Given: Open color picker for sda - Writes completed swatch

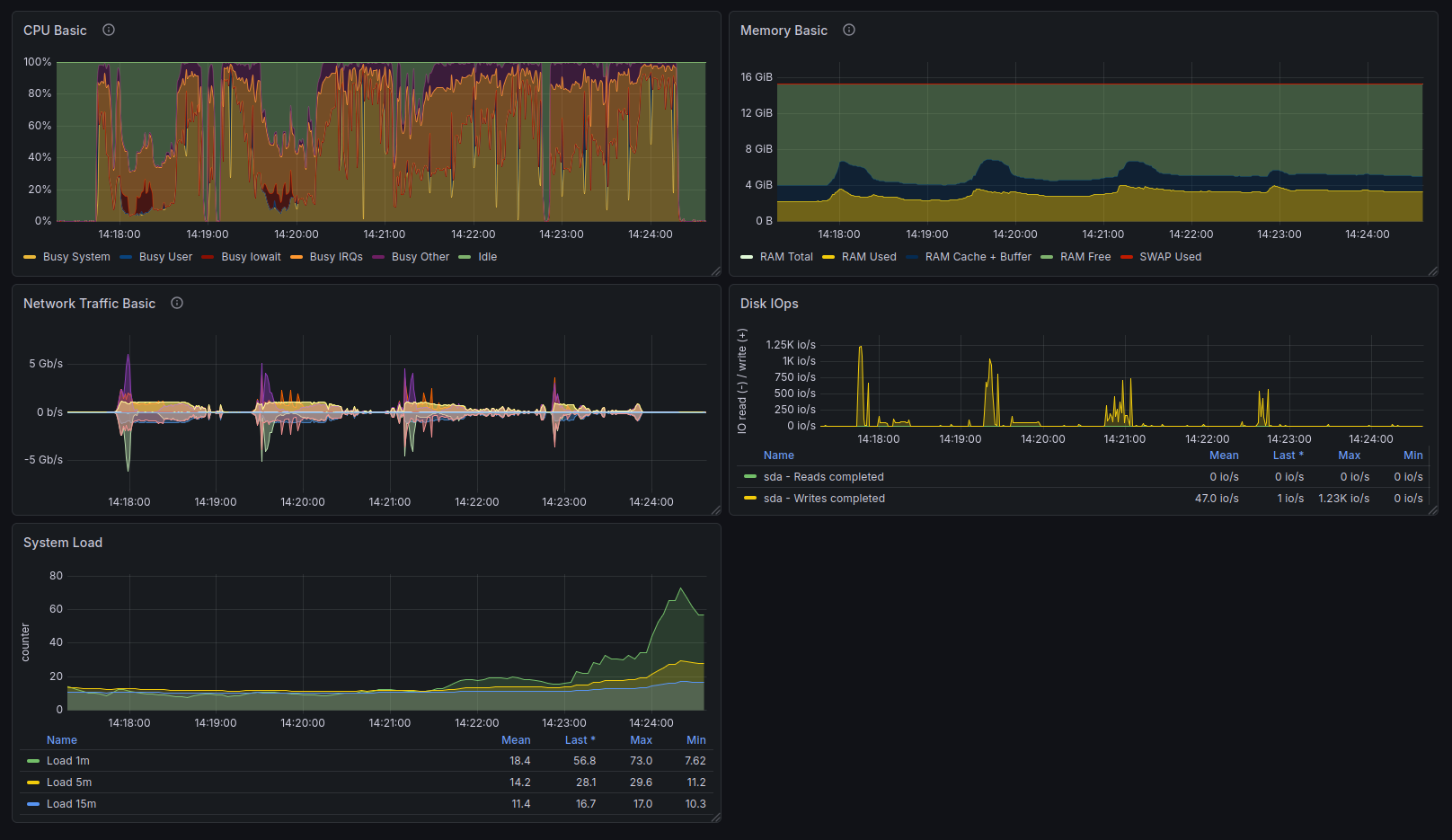Looking at the screenshot, I should [750, 498].
